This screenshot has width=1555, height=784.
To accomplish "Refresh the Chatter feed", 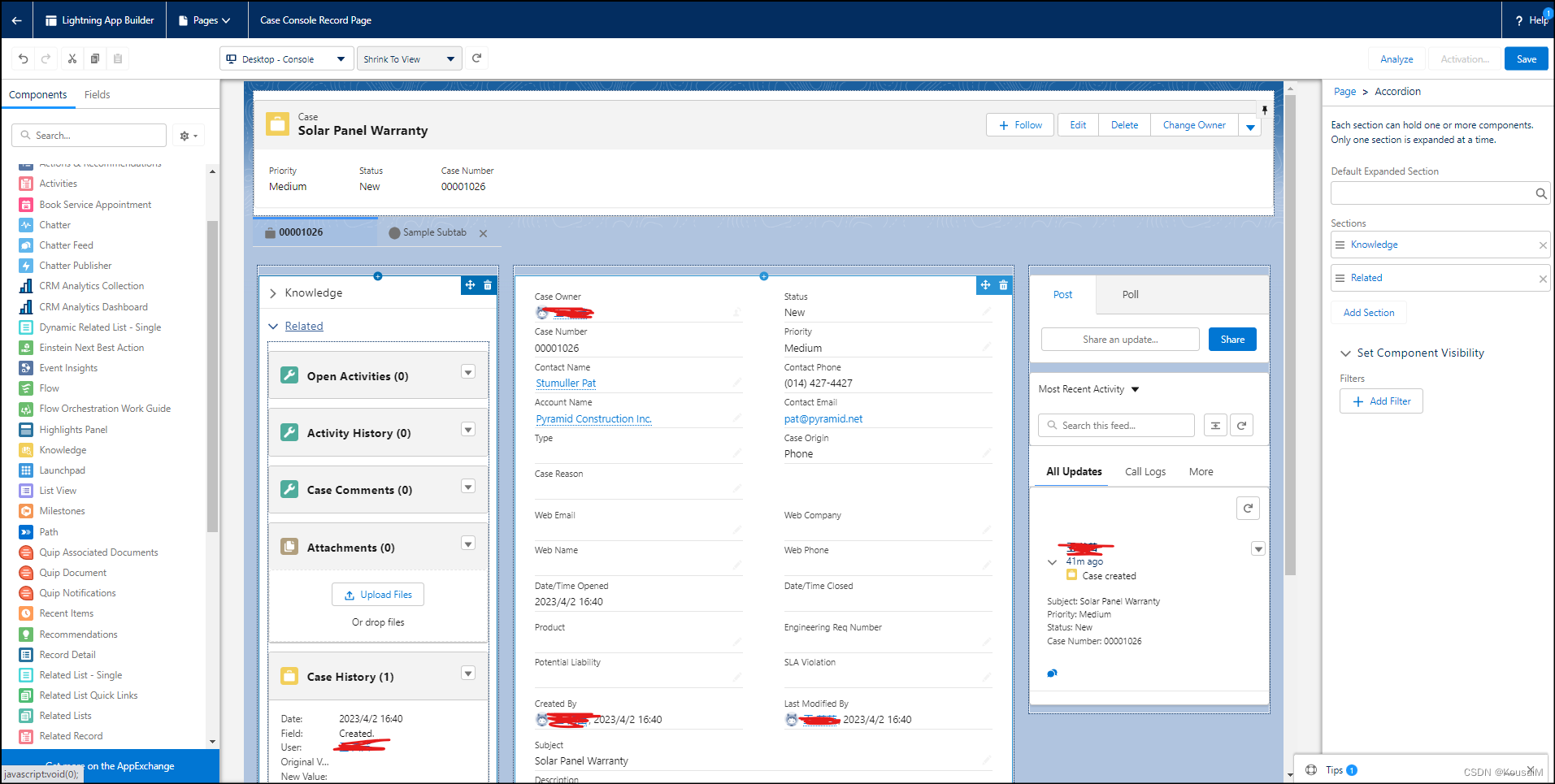I will click(1242, 426).
